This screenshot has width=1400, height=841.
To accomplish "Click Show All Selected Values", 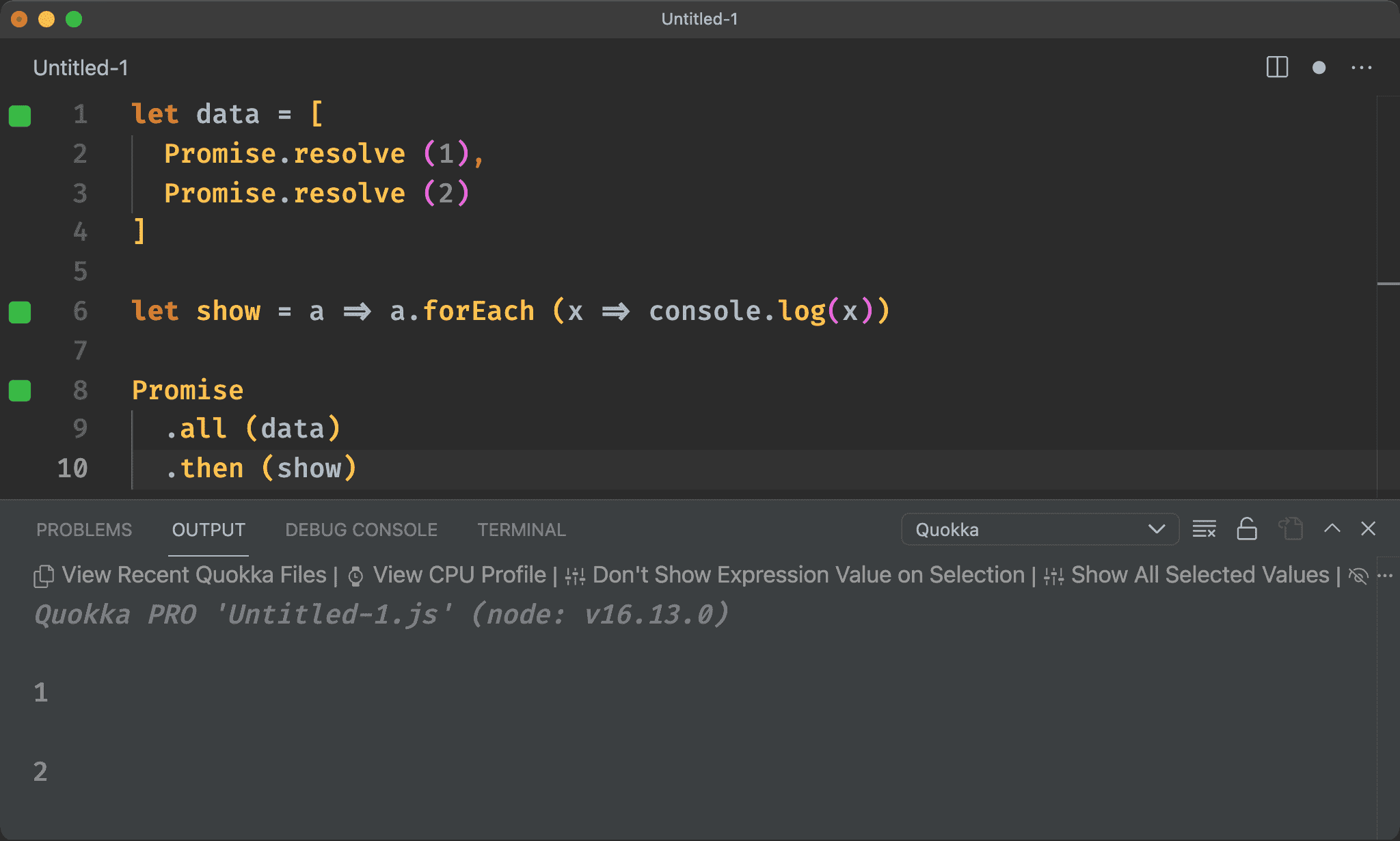I will (1200, 575).
